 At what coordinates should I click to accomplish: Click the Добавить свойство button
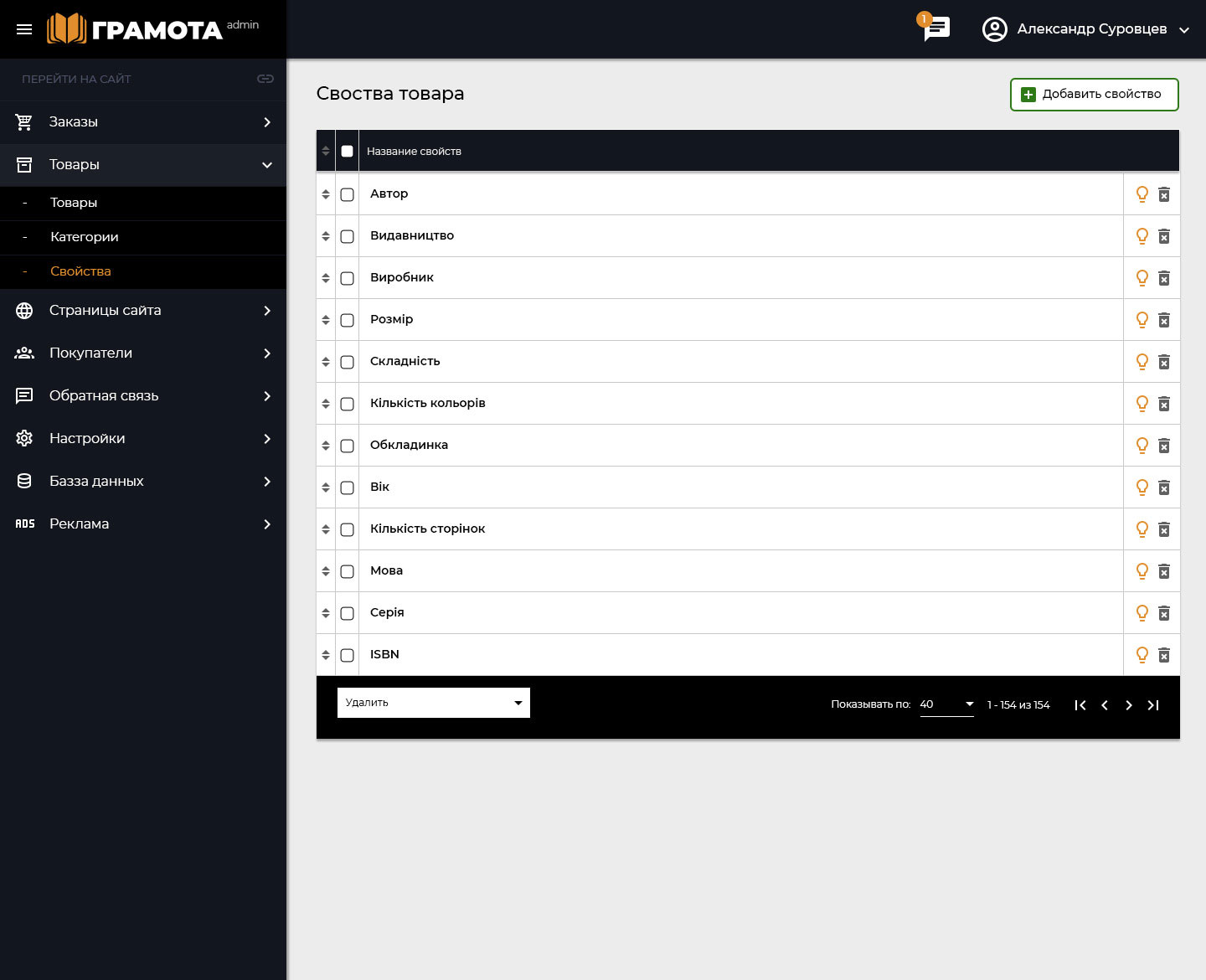[x=1095, y=95]
